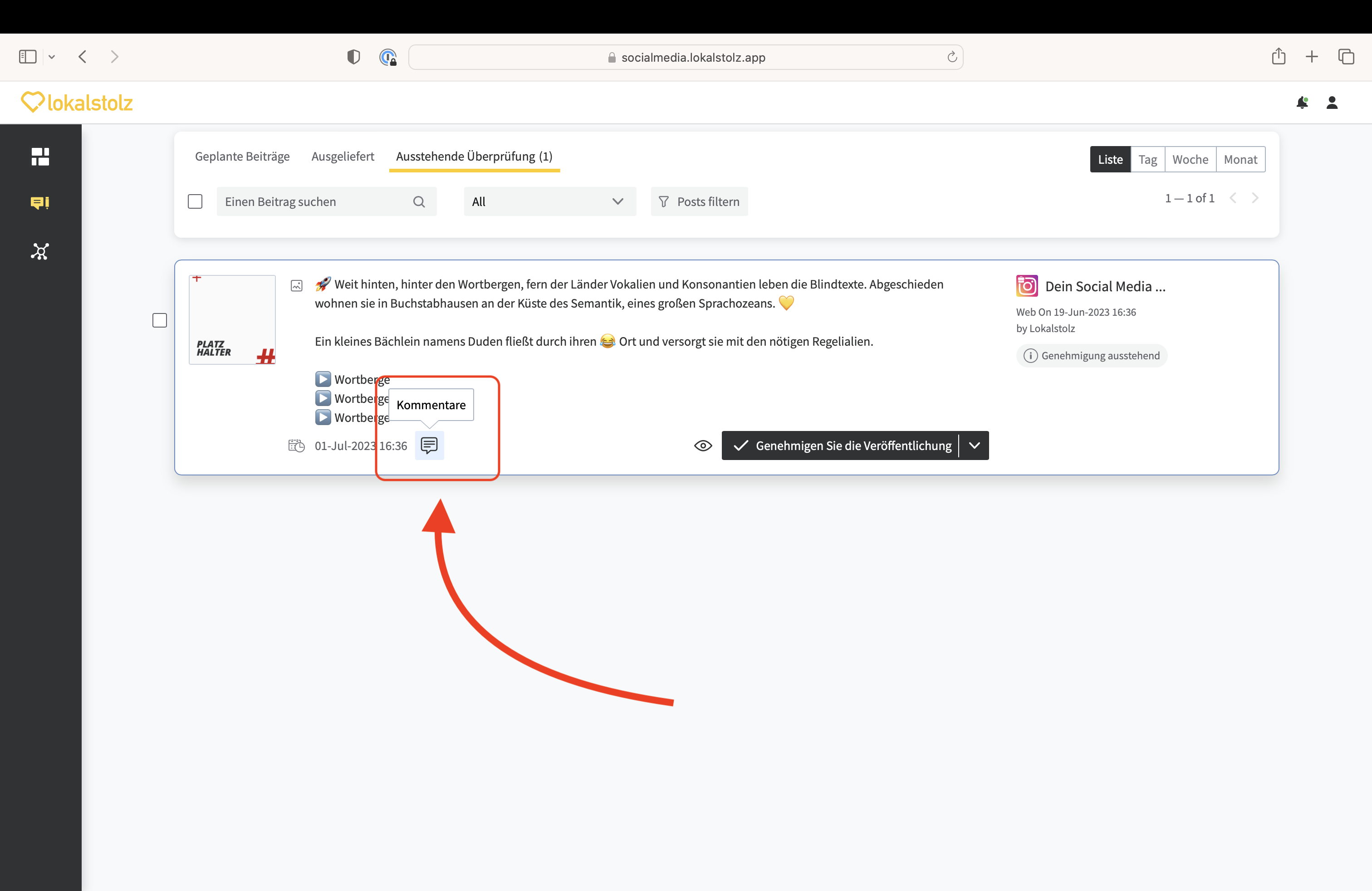Click Posts filtern button

699,202
